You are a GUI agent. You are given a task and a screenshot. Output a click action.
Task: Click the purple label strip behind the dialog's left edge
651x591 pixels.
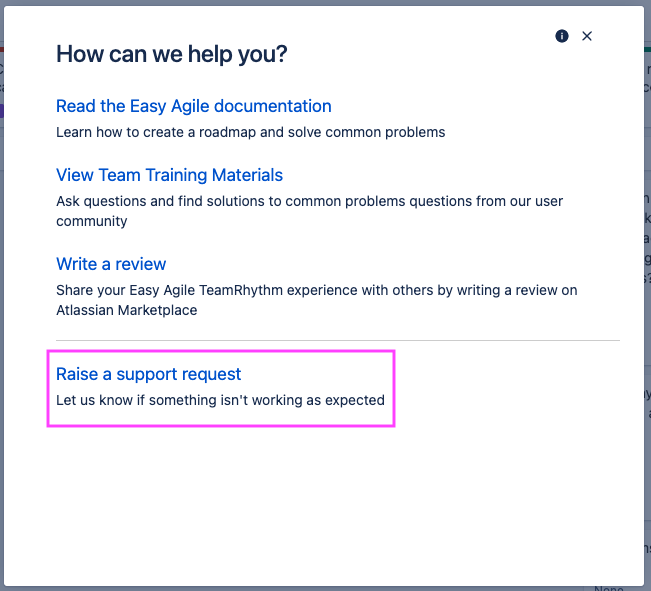[x=3, y=111]
